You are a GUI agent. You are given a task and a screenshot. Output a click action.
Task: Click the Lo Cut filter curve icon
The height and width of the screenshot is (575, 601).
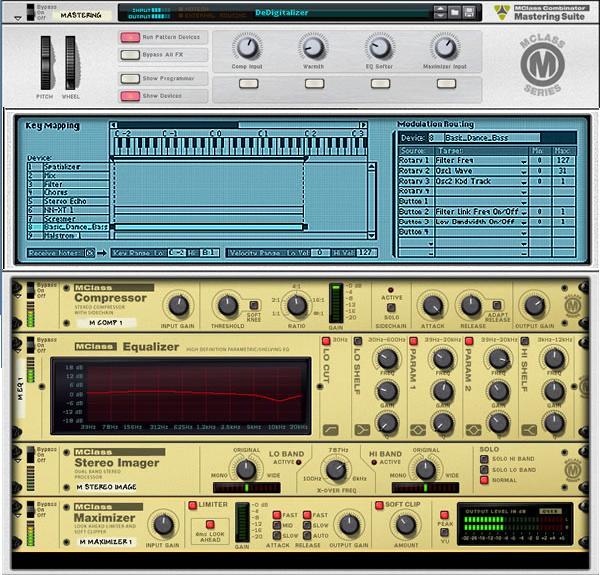pos(330,430)
